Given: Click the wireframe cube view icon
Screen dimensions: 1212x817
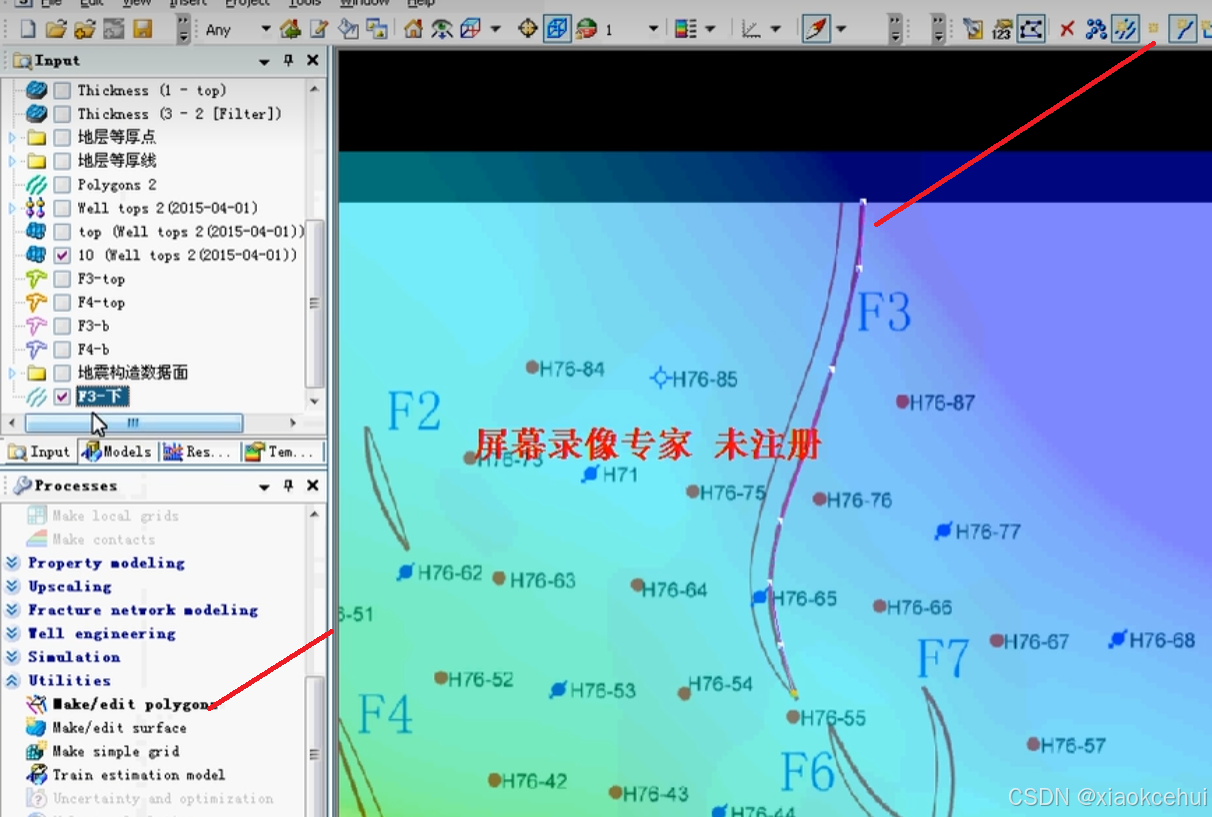Looking at the screenshot, I should tap(470, 29).
